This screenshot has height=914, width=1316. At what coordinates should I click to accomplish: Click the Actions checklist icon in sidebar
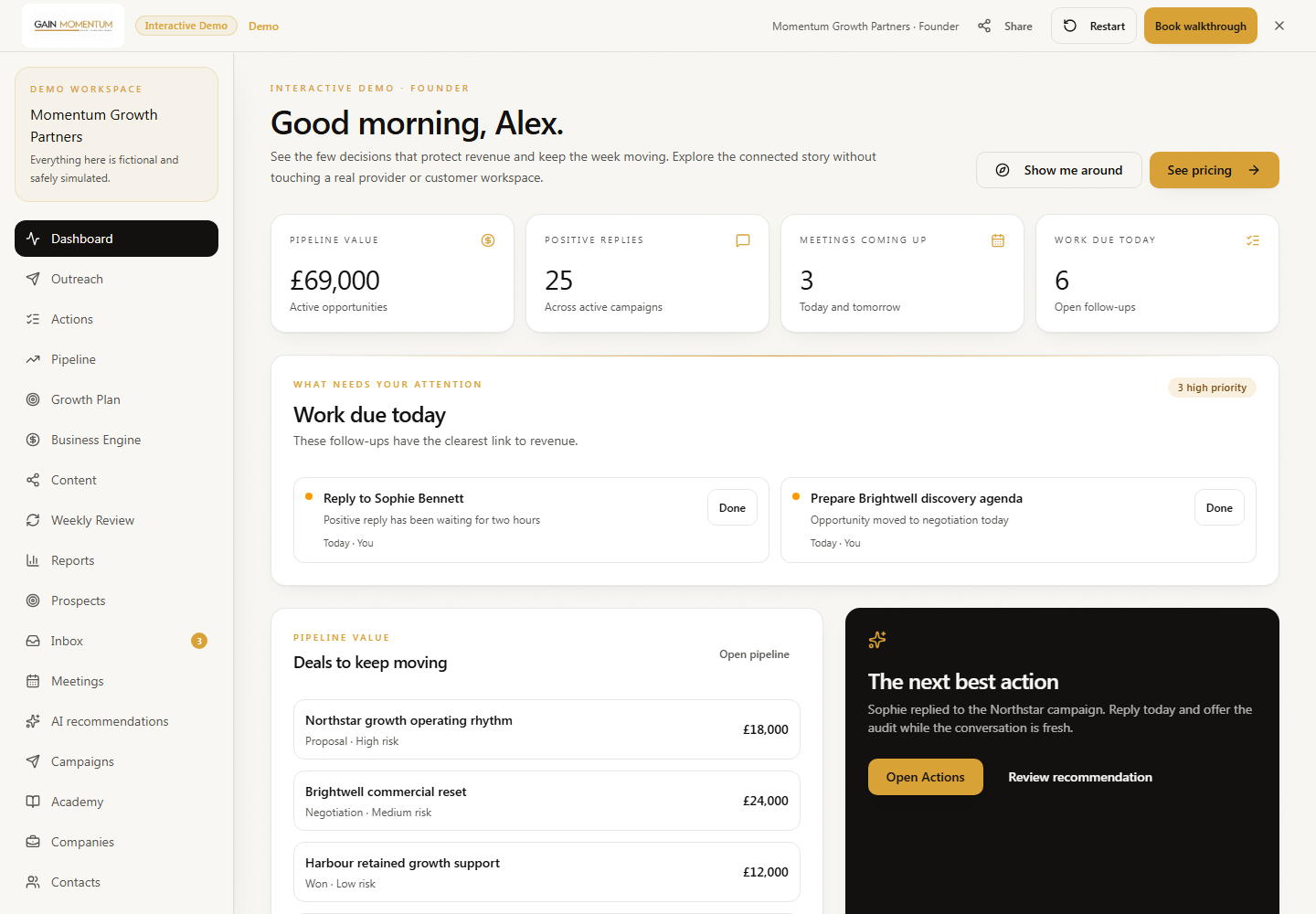click(x=33, y=319)
